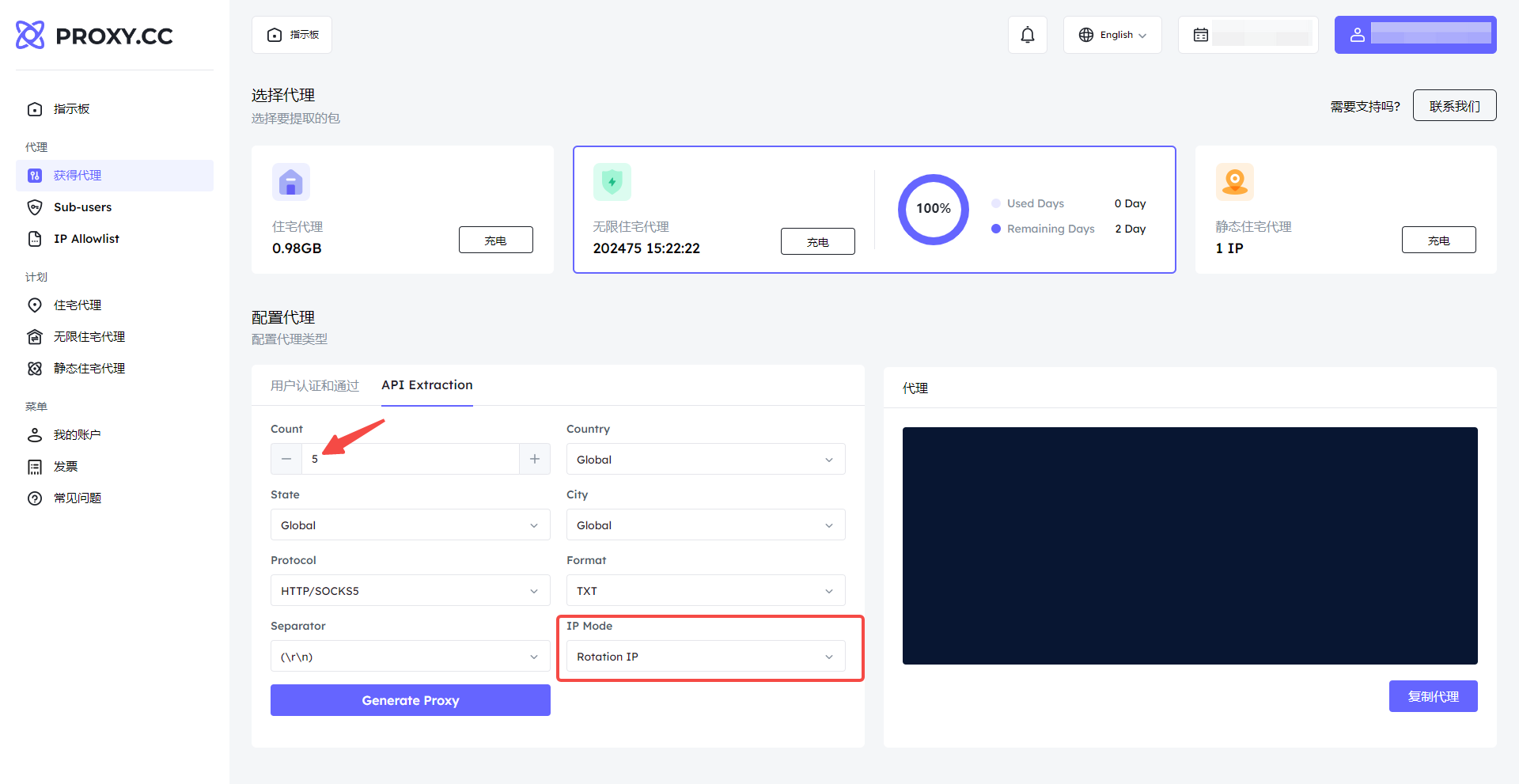1519x784 pixels.
Task: Decrease Count with the minus button
Action: (x=286, y=459)
